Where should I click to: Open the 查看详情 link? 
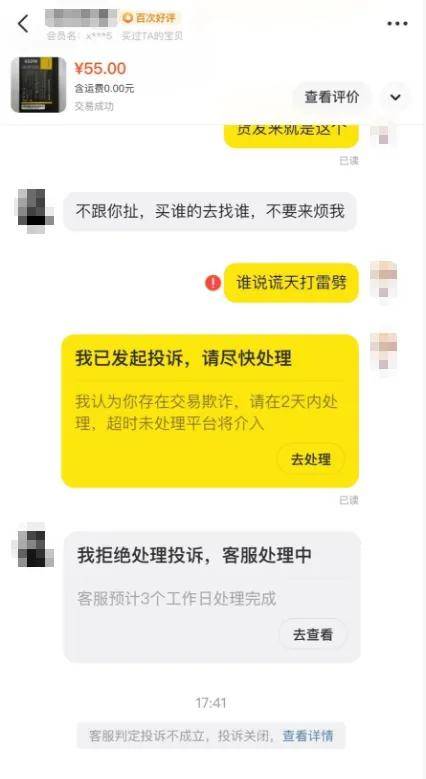[308, 736]
